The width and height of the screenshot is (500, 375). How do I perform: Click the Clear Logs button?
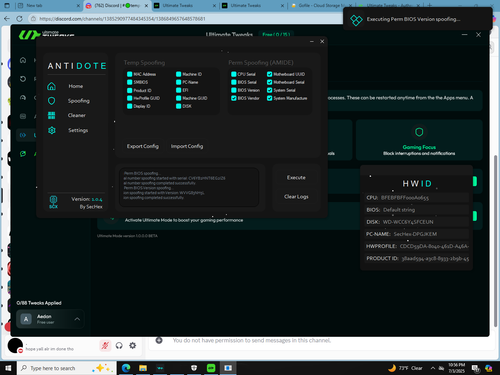[296, 197]
